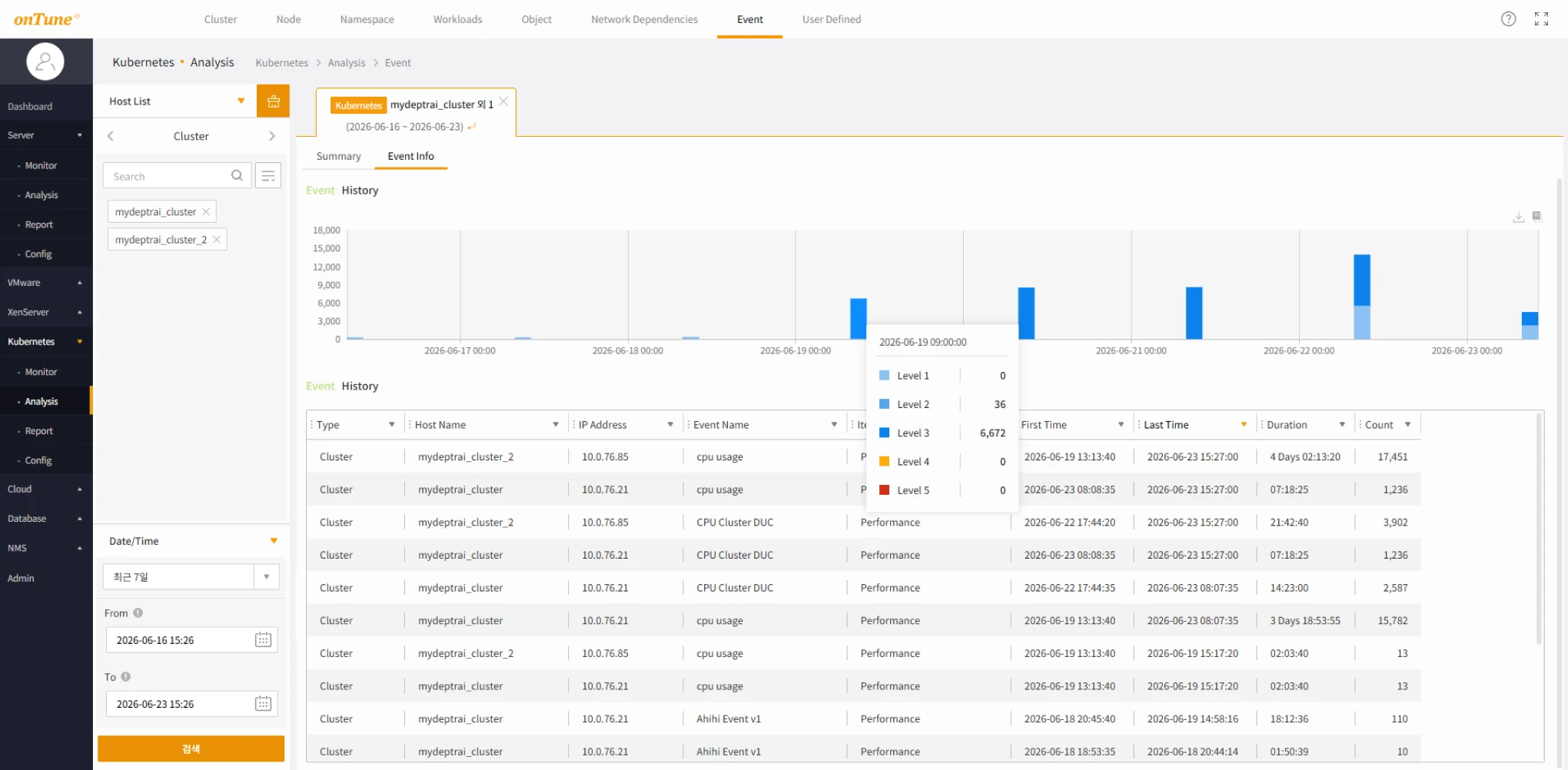Click the To info icon
Image resolution: width=1568 pixels, height=770 pixels.
[125, 676]
